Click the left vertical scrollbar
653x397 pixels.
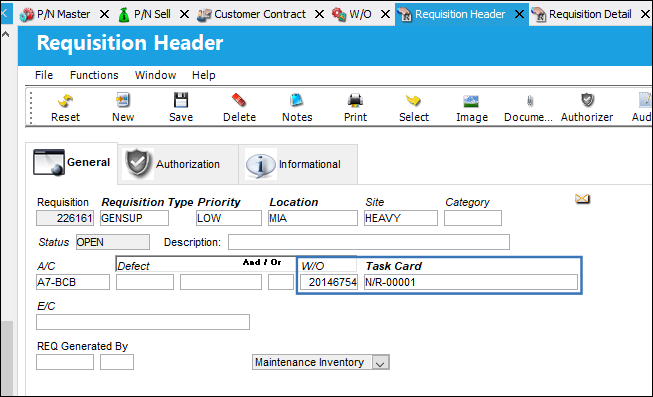click(x=7, y=357)
